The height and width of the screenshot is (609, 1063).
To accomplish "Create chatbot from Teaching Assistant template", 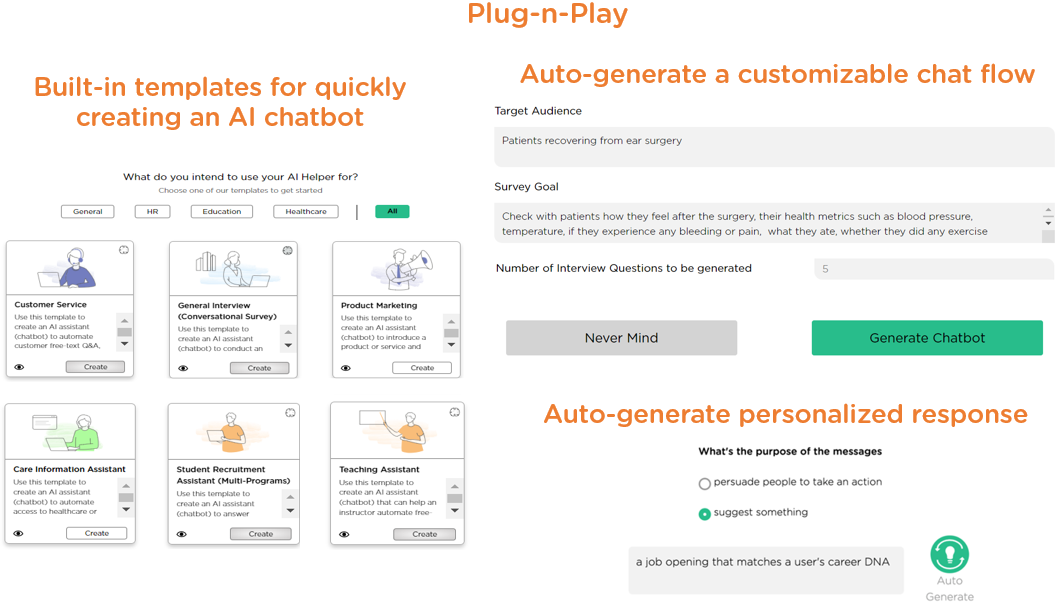I will click(x=424, y=534).
